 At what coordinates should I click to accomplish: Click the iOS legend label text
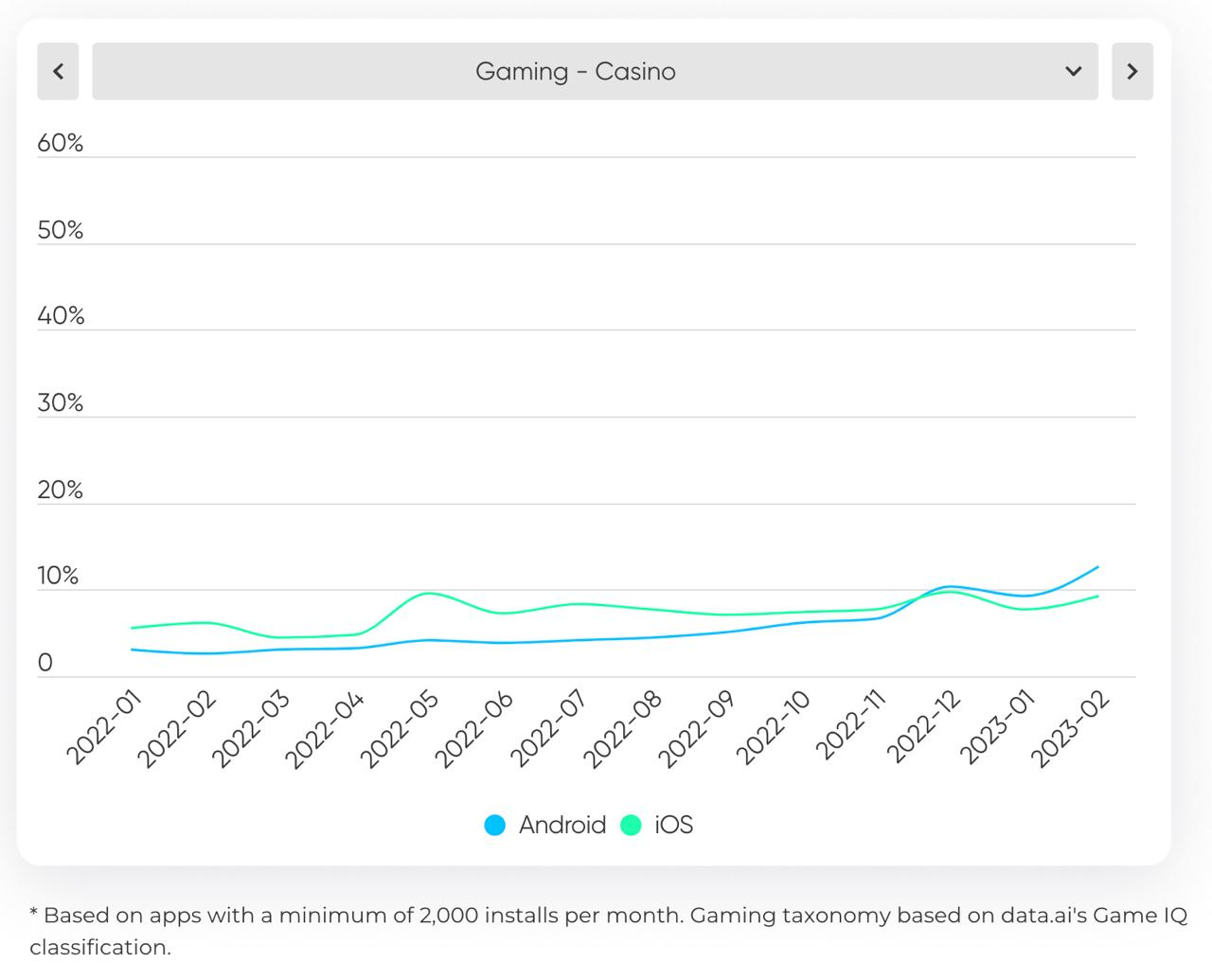tap(674, 825)
